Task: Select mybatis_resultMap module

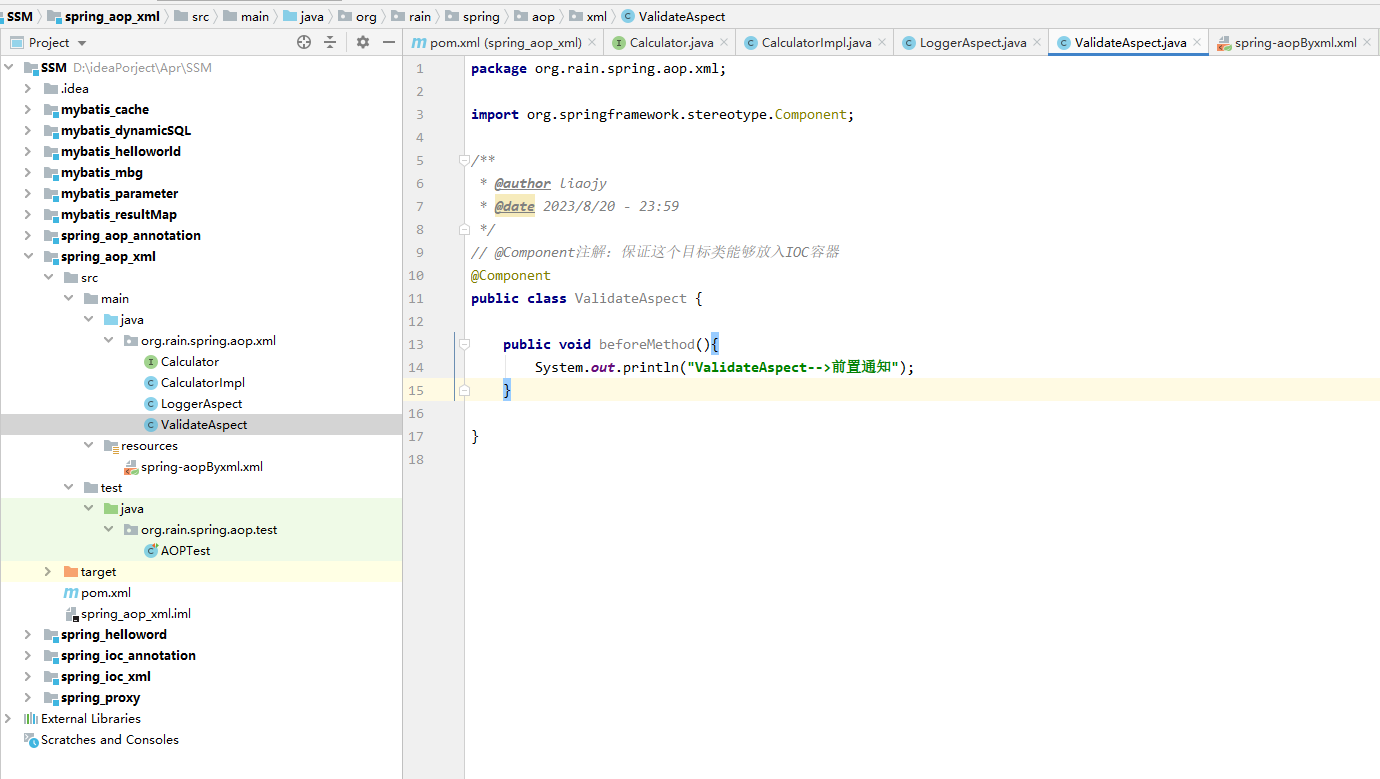Action: pos(119,215)
